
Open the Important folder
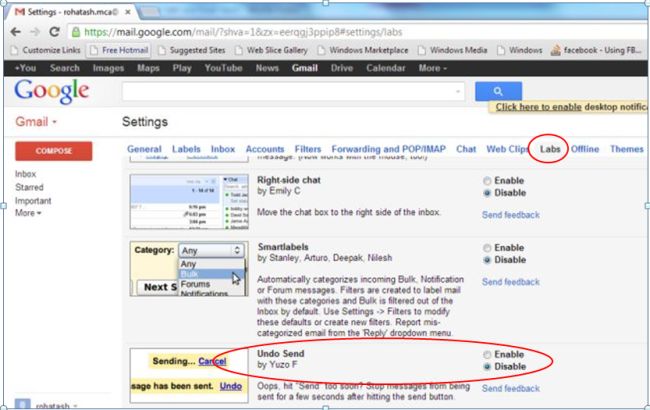[33, 201]
